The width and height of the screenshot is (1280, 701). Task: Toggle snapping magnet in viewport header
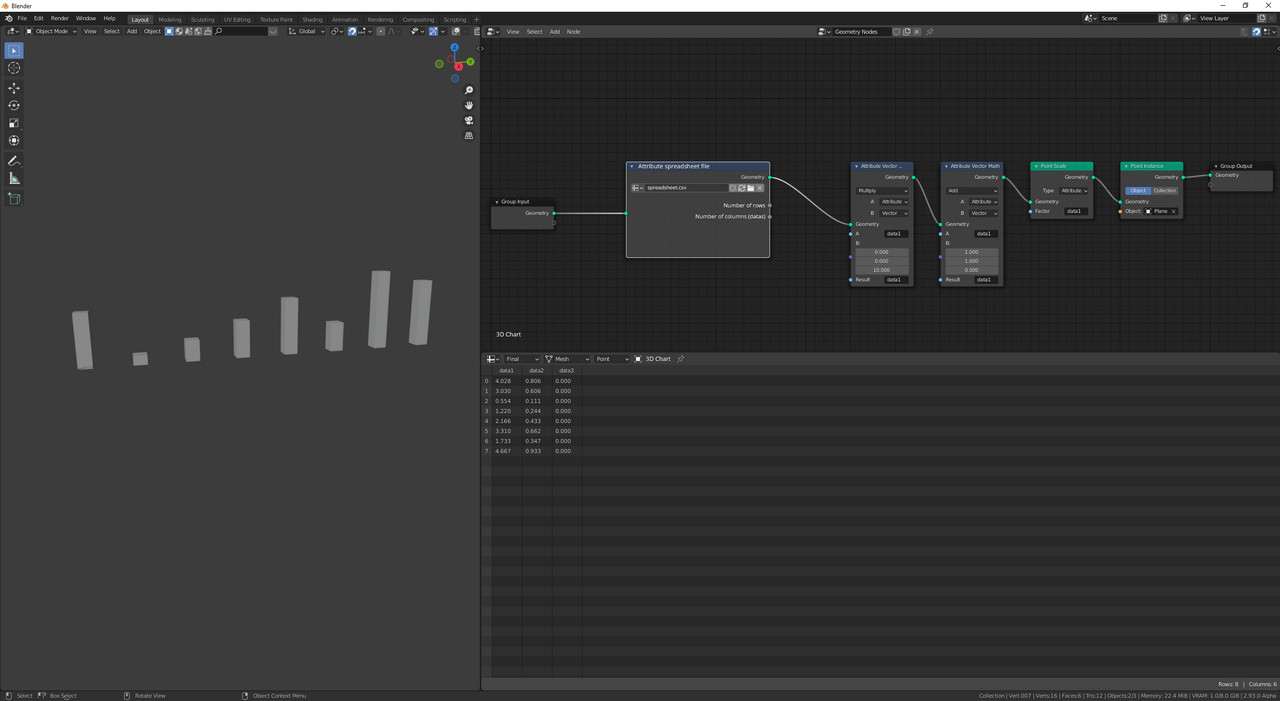(352, 32)
